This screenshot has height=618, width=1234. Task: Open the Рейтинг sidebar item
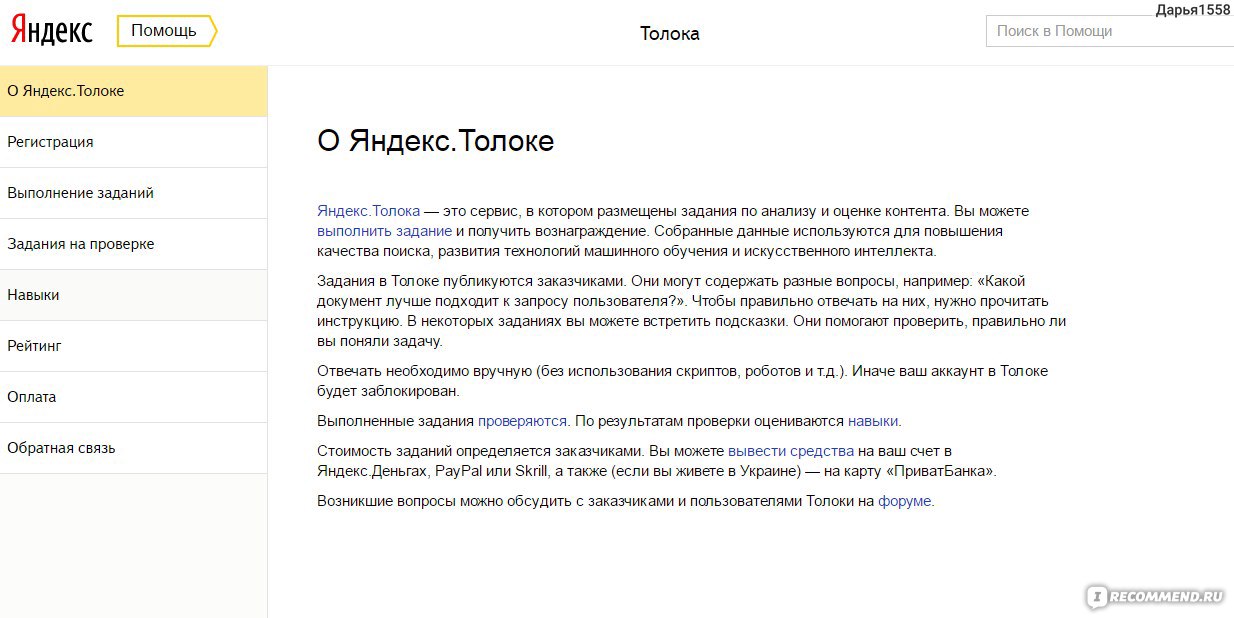click(134, 346)
